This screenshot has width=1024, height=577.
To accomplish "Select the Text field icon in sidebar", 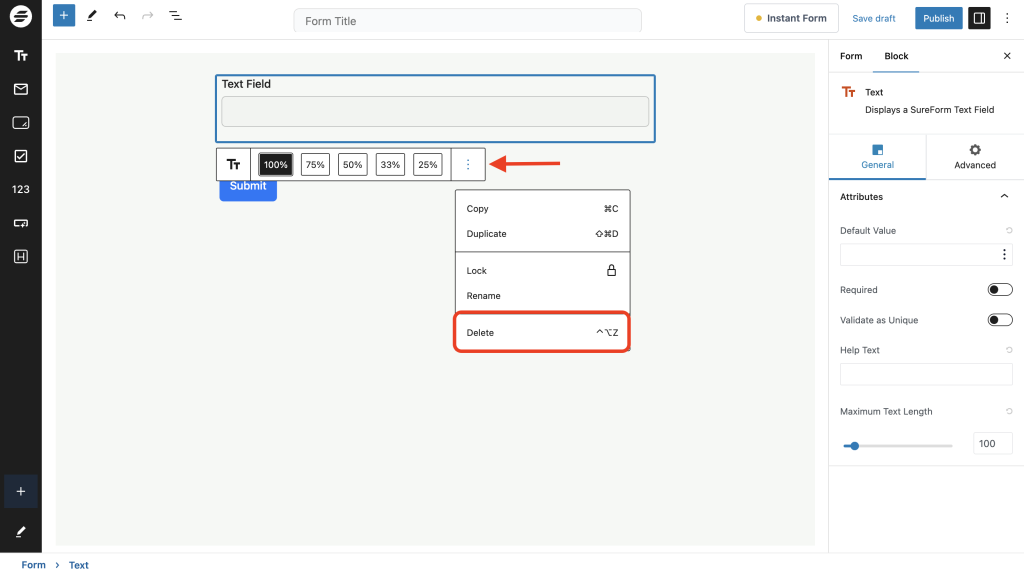I will coord(20,55).
